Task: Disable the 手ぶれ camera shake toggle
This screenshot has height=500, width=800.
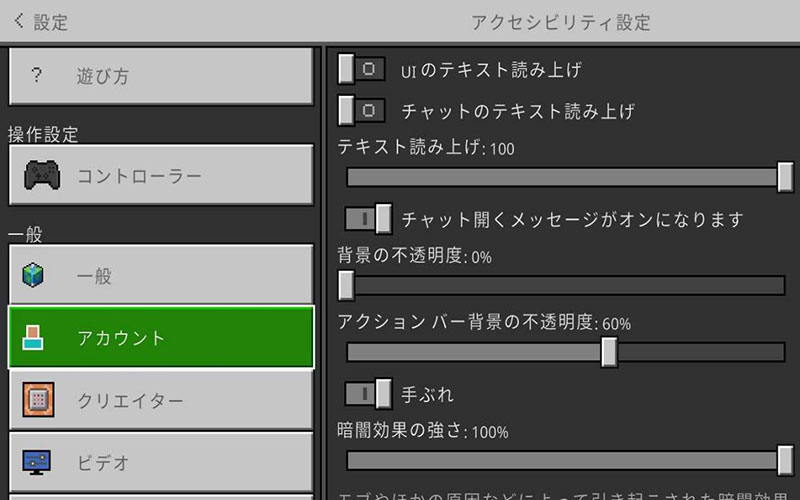Action: (368, 394)
